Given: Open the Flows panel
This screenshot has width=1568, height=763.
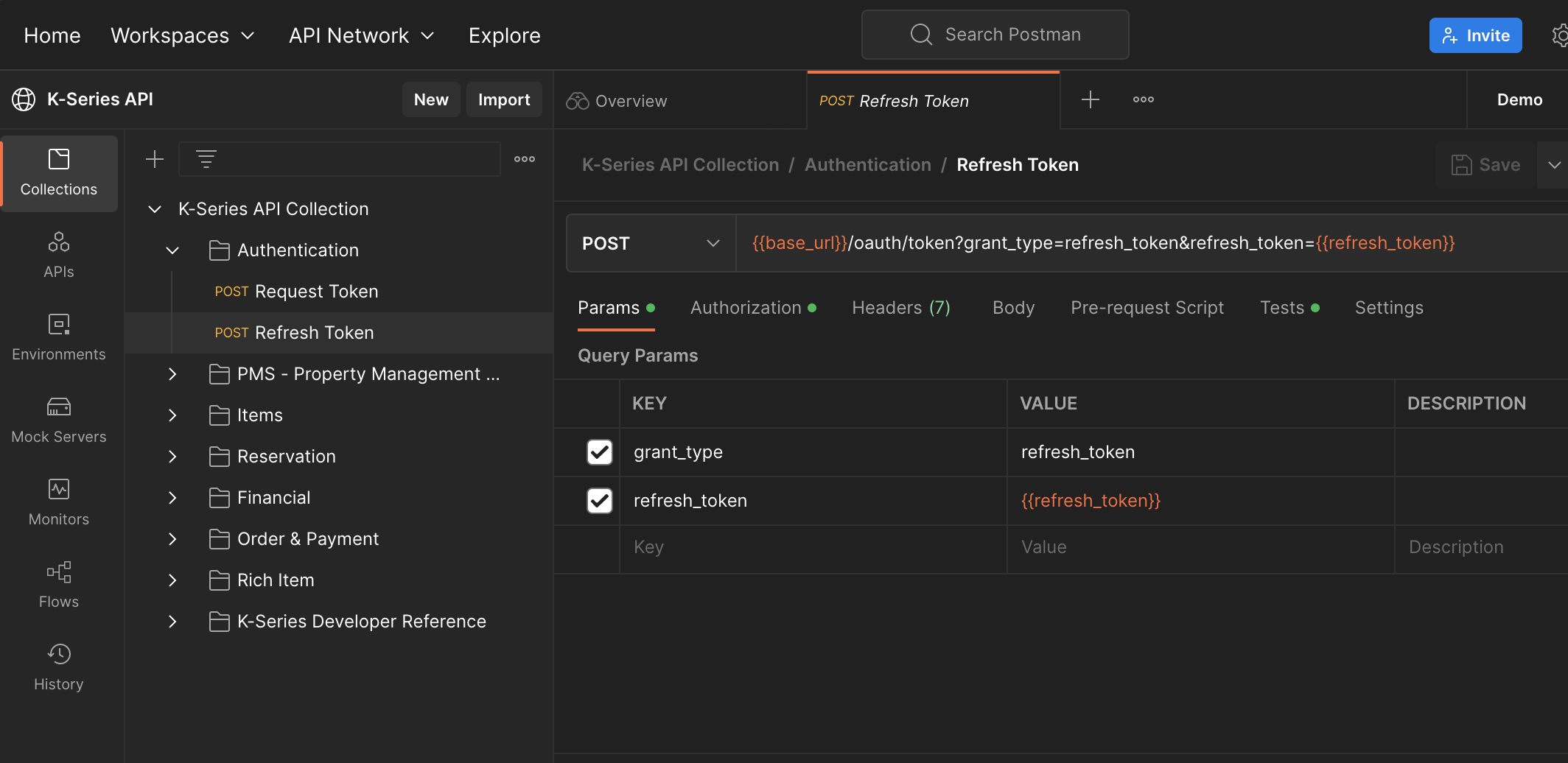Looking at the screenshot, I should [x=59, y=584].
